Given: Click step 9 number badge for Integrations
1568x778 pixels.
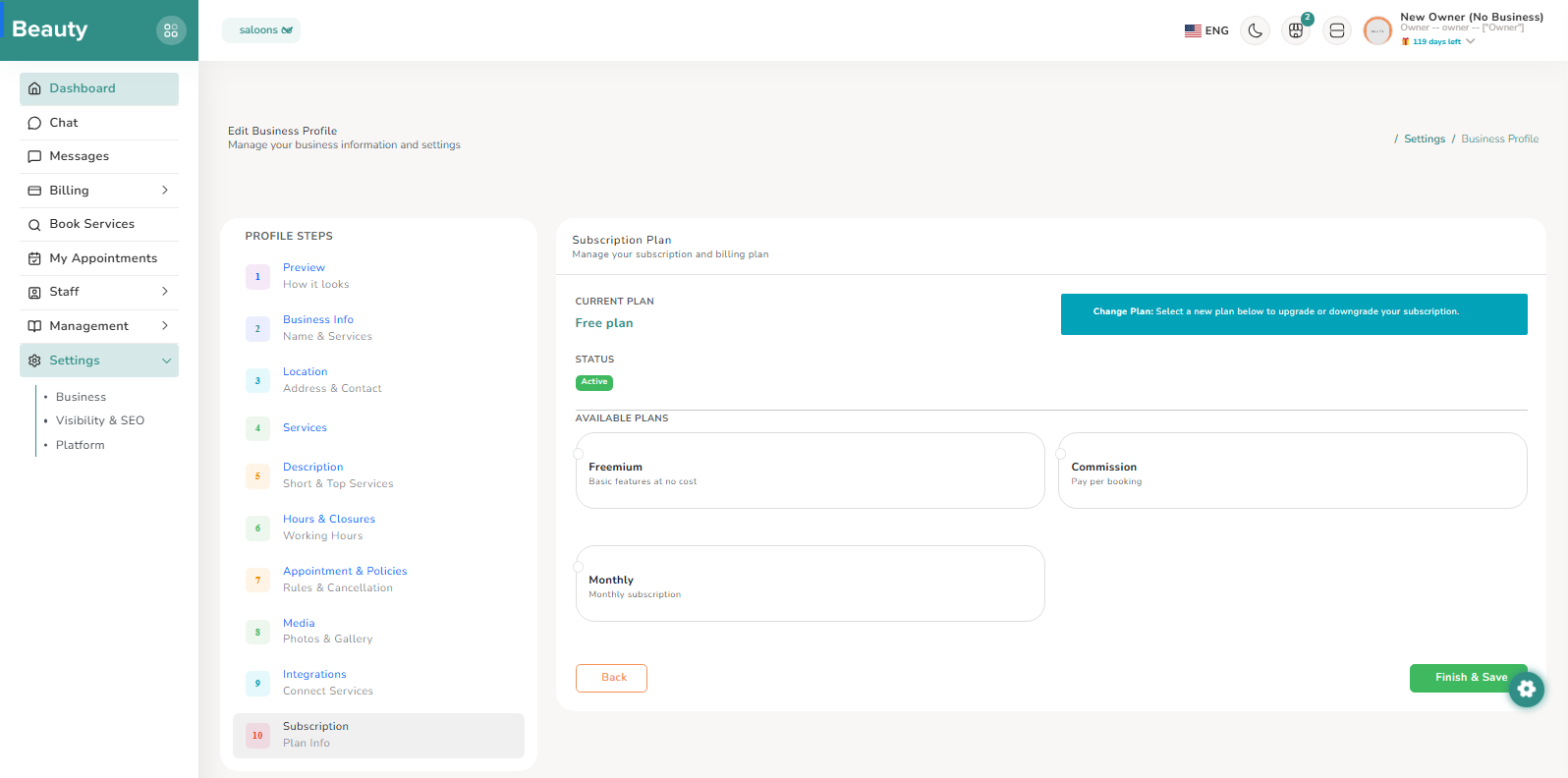Looking at the screenshot, I should 257,684.
